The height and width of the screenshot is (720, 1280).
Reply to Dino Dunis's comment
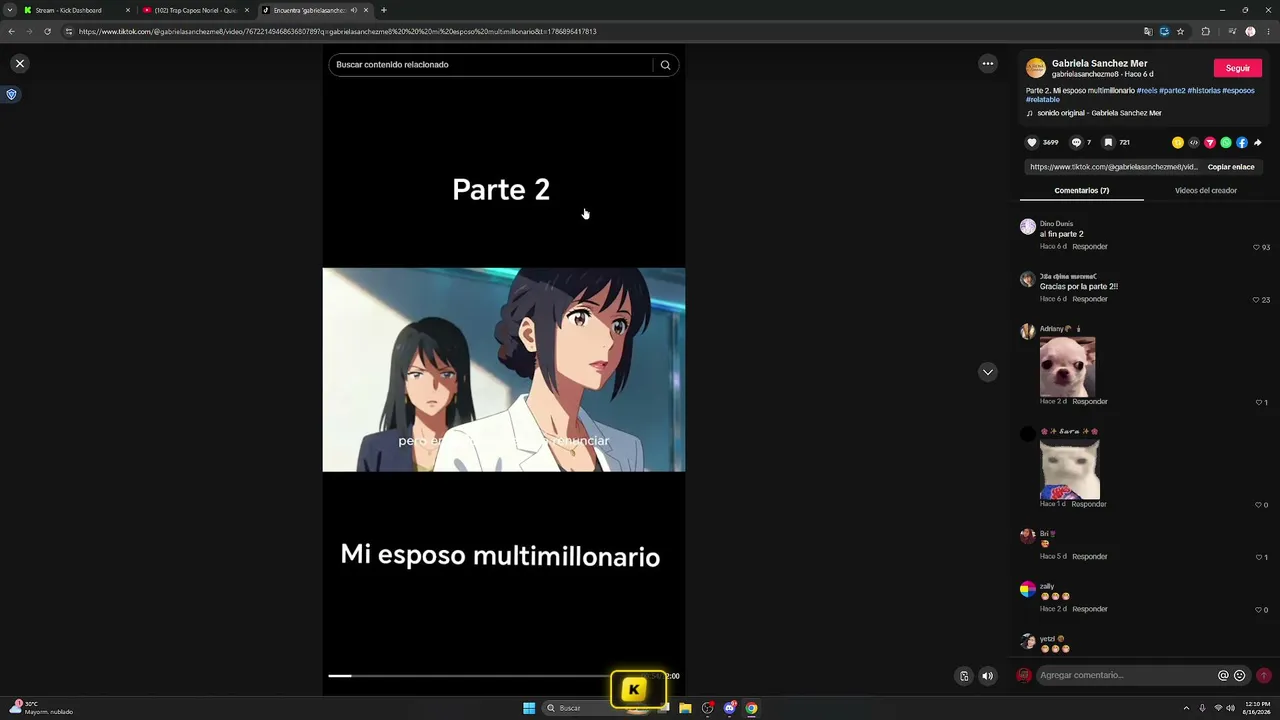(x=1090, y=247)
